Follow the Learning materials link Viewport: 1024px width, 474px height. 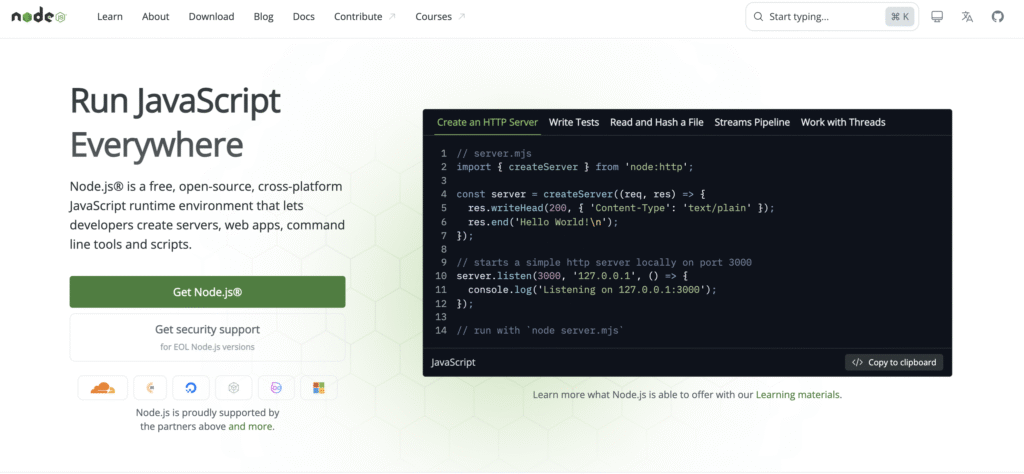(798, 394)
